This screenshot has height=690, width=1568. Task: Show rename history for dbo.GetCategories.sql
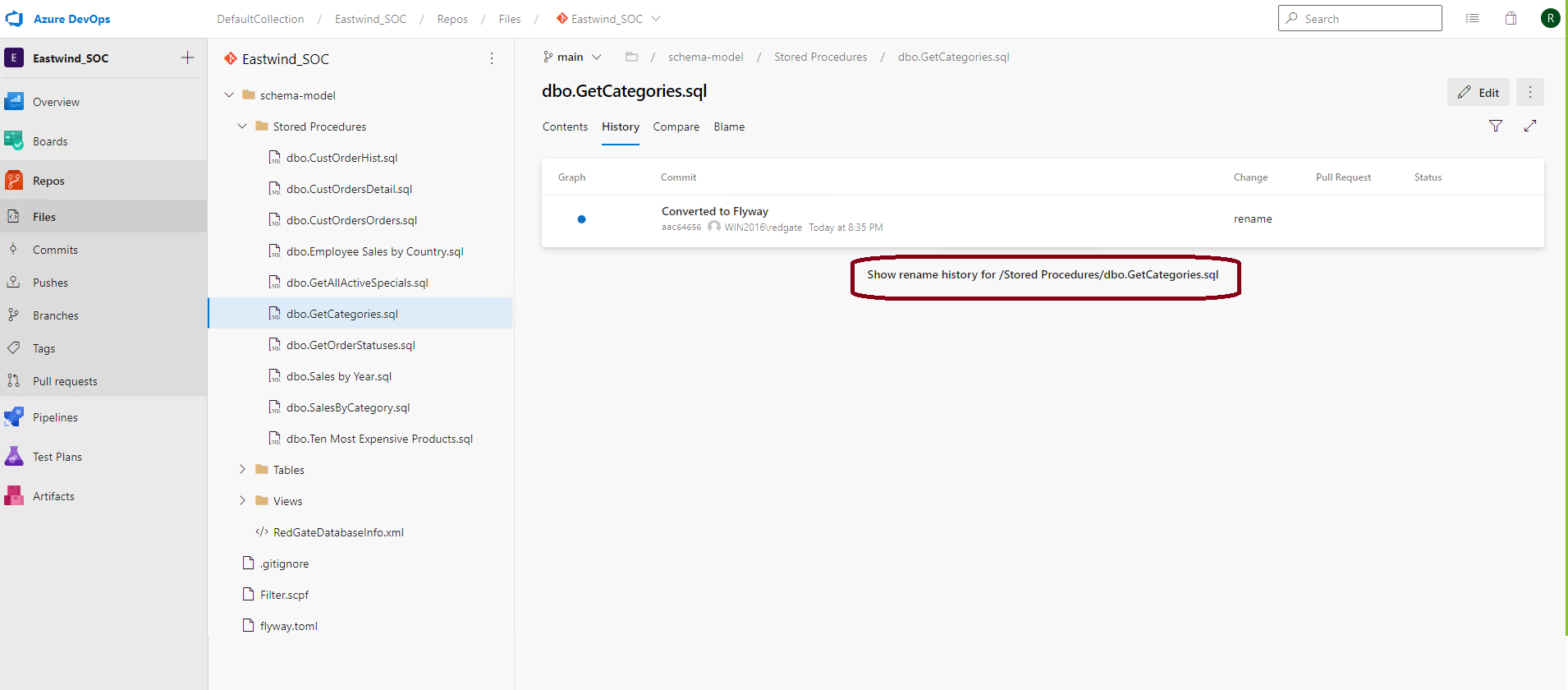(1043, 275)
